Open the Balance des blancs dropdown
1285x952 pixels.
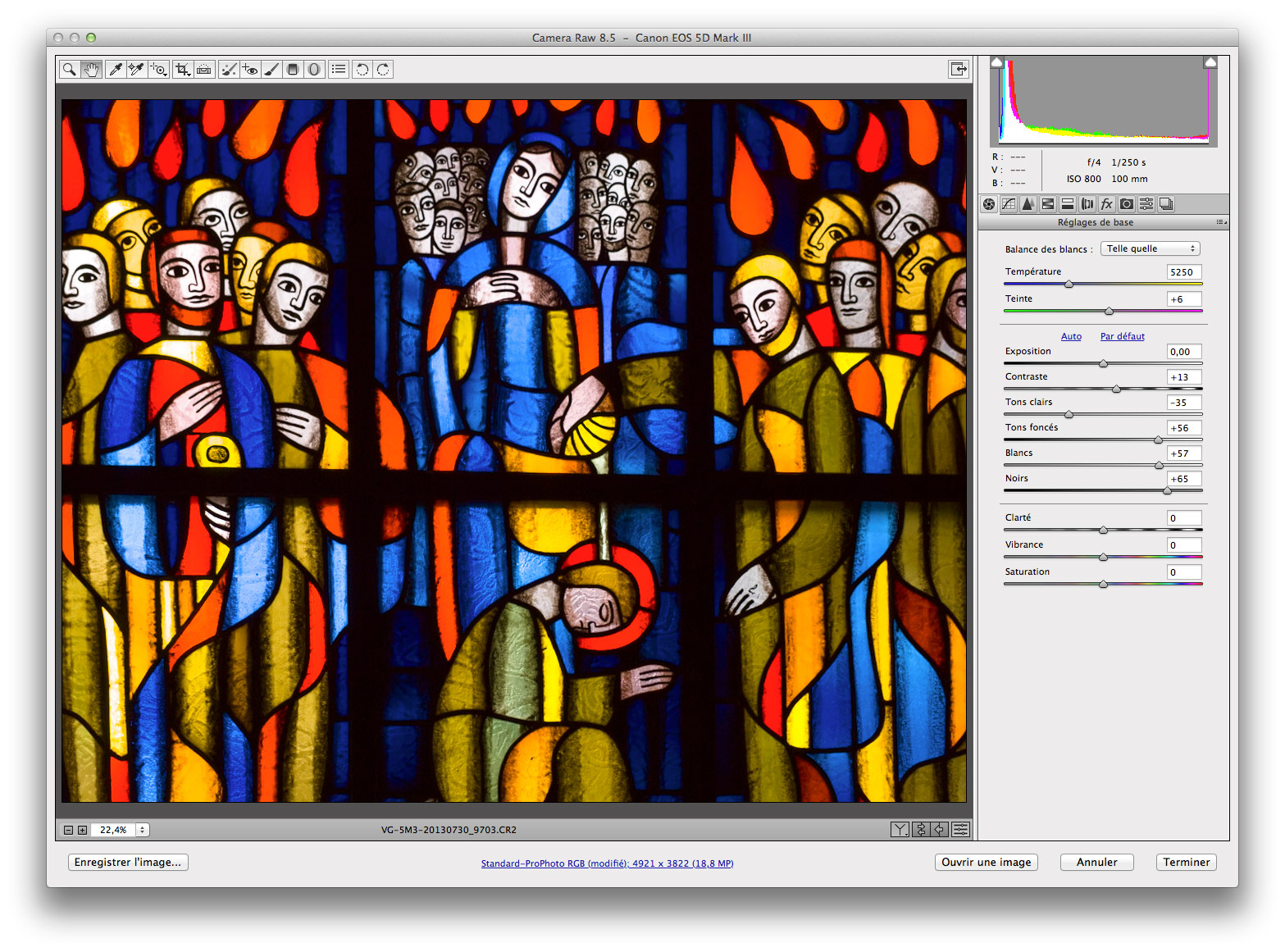(x=1150, y=248)
